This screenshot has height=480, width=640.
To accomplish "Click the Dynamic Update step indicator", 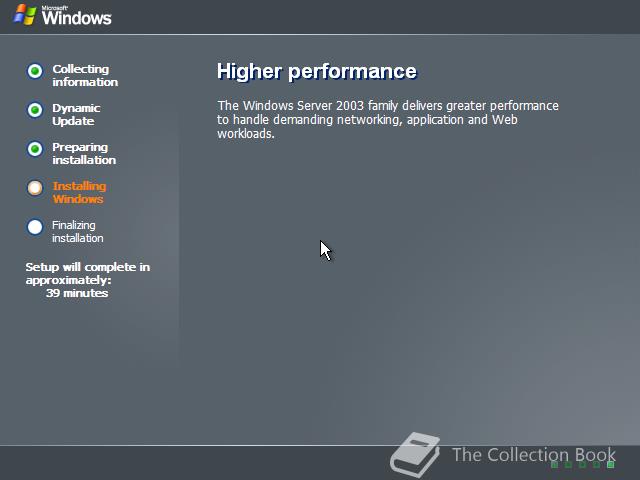I will point(35,110).
